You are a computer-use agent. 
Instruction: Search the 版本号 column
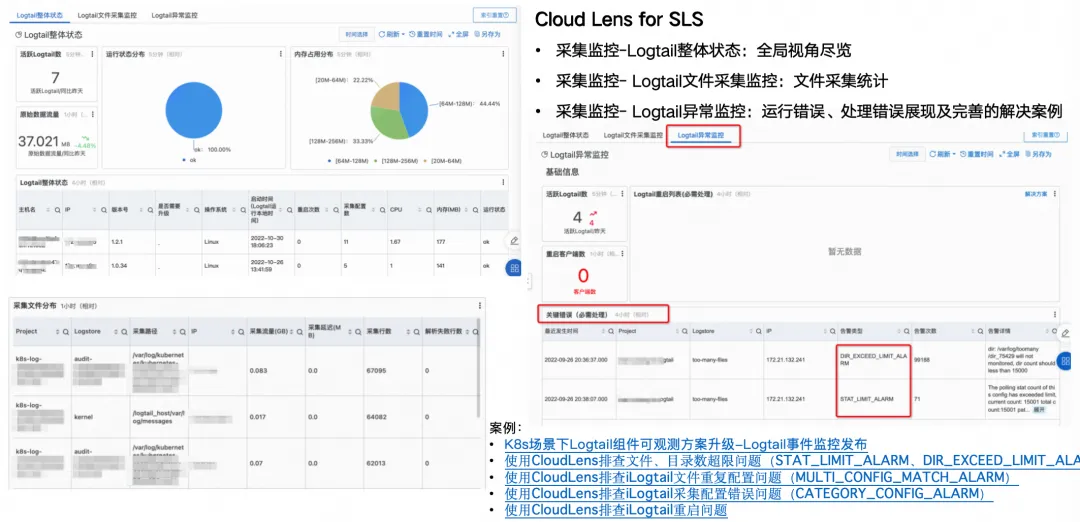pos(150,209)
